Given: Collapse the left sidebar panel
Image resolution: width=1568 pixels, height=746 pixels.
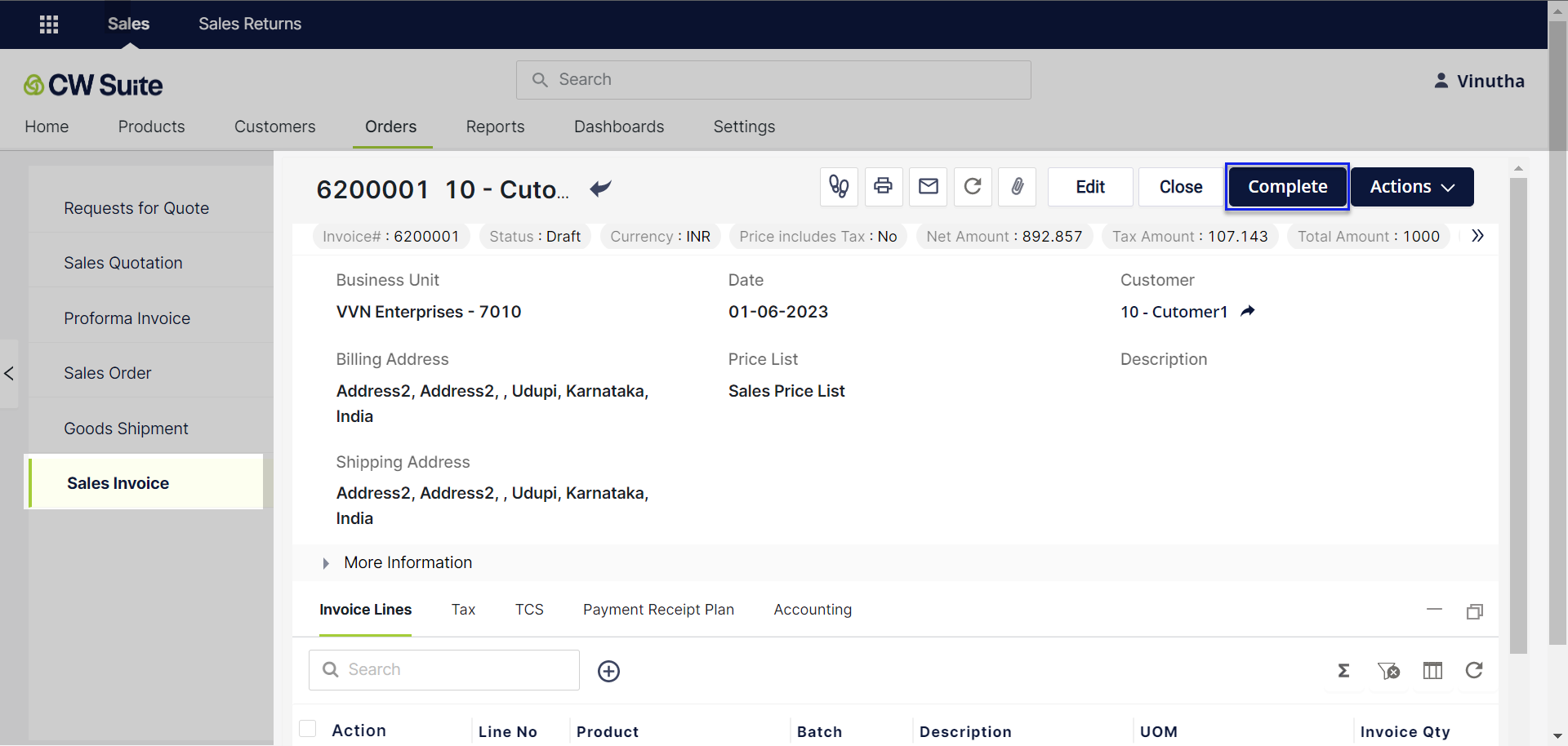Looking at the screenshot, I should (x=9, y=374).
